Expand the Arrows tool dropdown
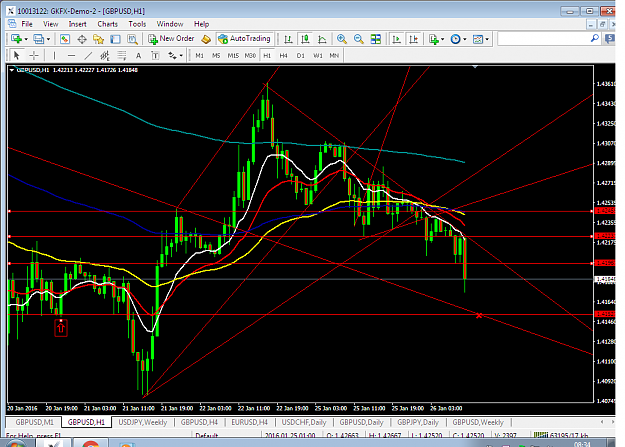The image size is (625, 447). (x=181, y=56)
